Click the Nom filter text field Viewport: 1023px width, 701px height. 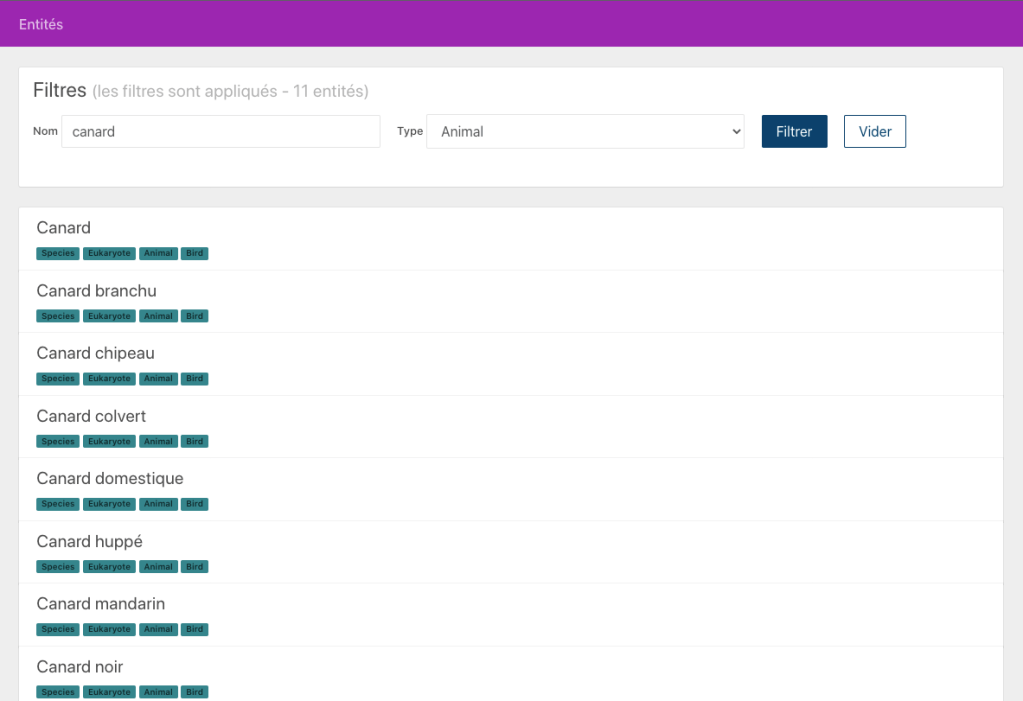tap(220, 131)
